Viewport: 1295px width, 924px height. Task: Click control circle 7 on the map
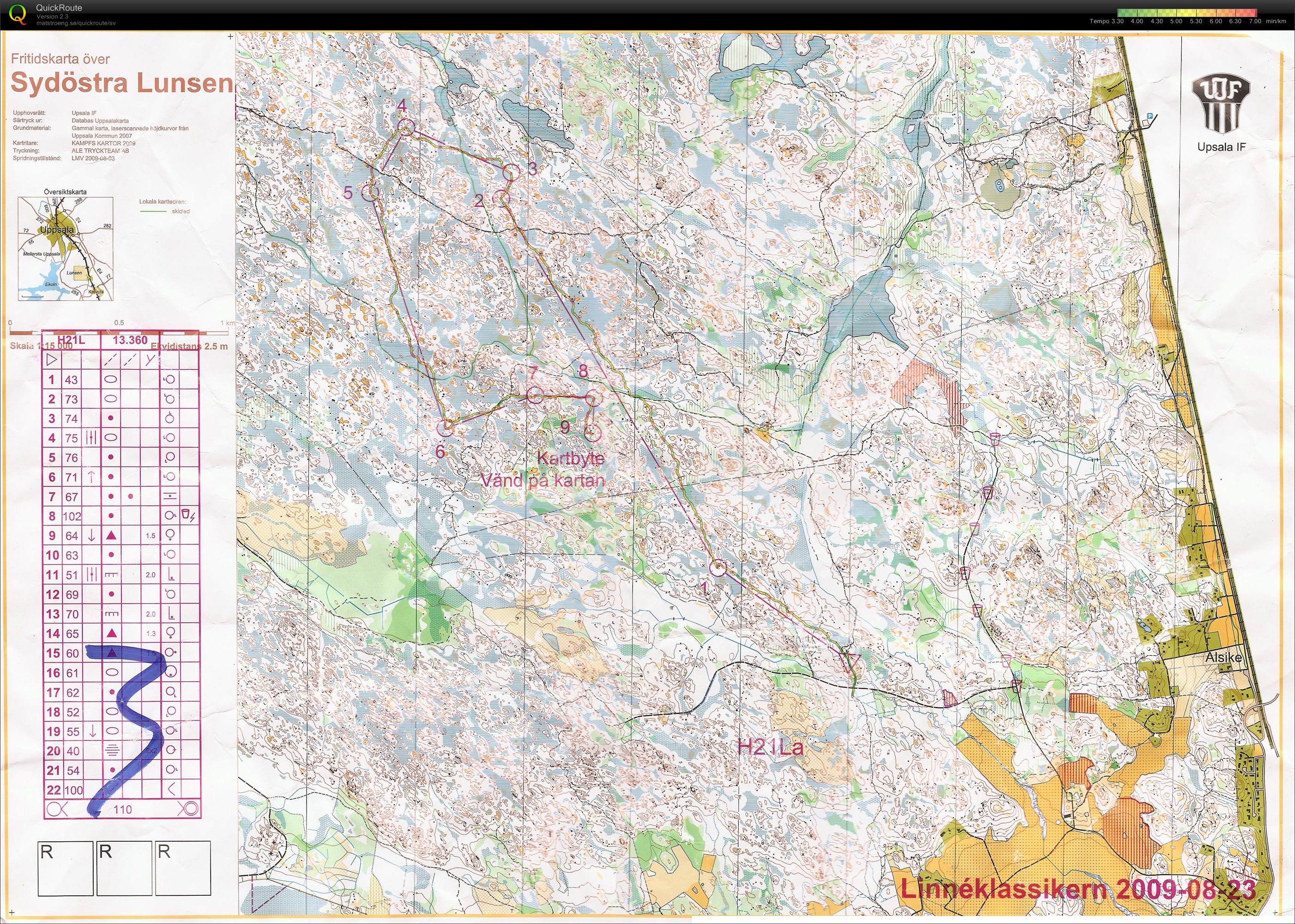click(x=535, y=394)
